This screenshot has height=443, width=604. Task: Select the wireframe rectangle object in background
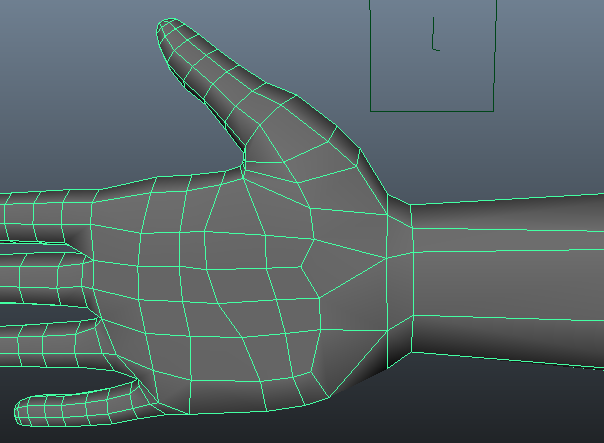495,60
